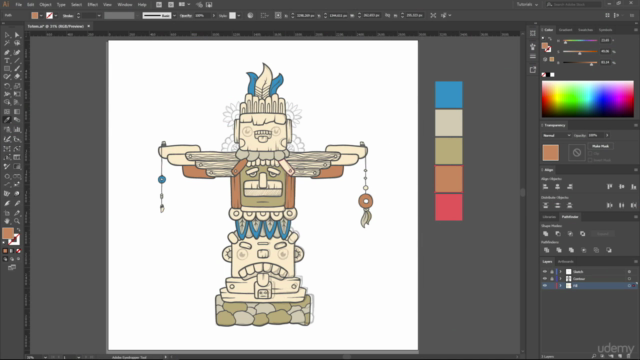Click the blue palette swatch beside artboard
640x360 pixels.
tap(449, 95)
